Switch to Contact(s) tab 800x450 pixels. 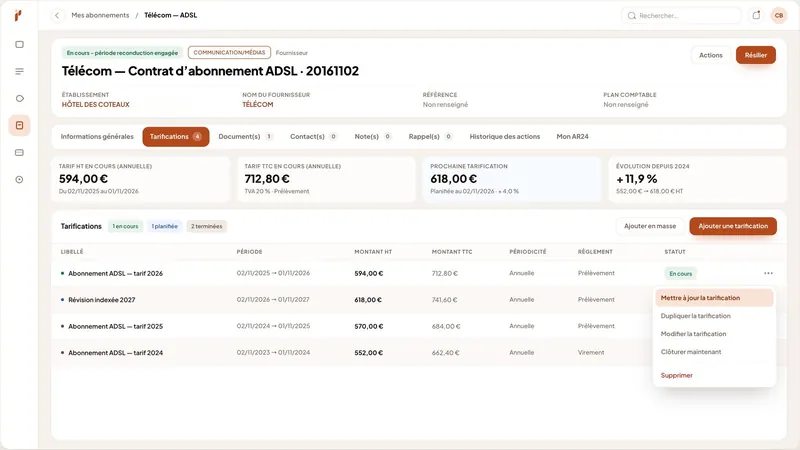click(x=313, y=137)
